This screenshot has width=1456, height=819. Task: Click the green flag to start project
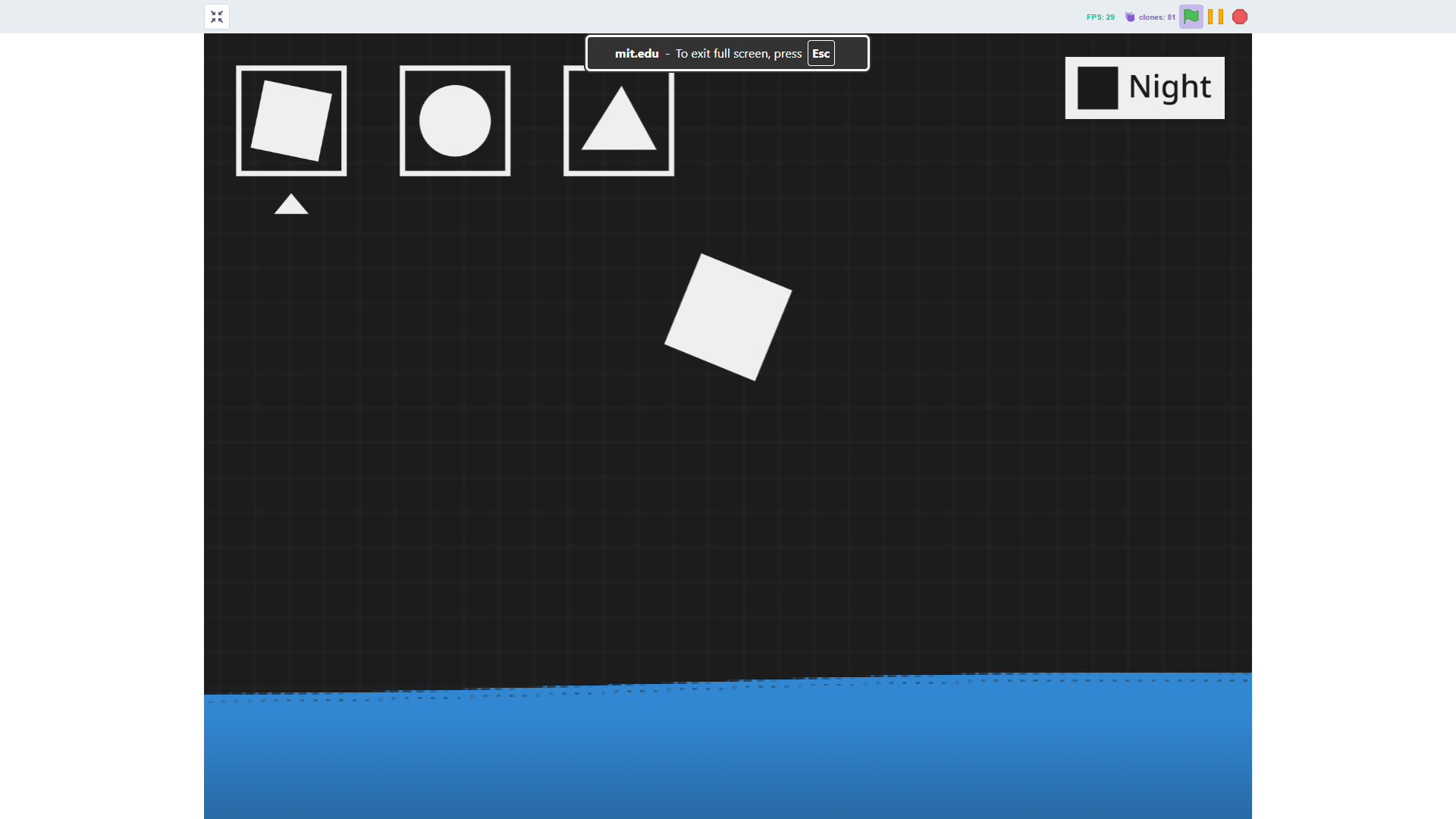[x=1191, y=17]
